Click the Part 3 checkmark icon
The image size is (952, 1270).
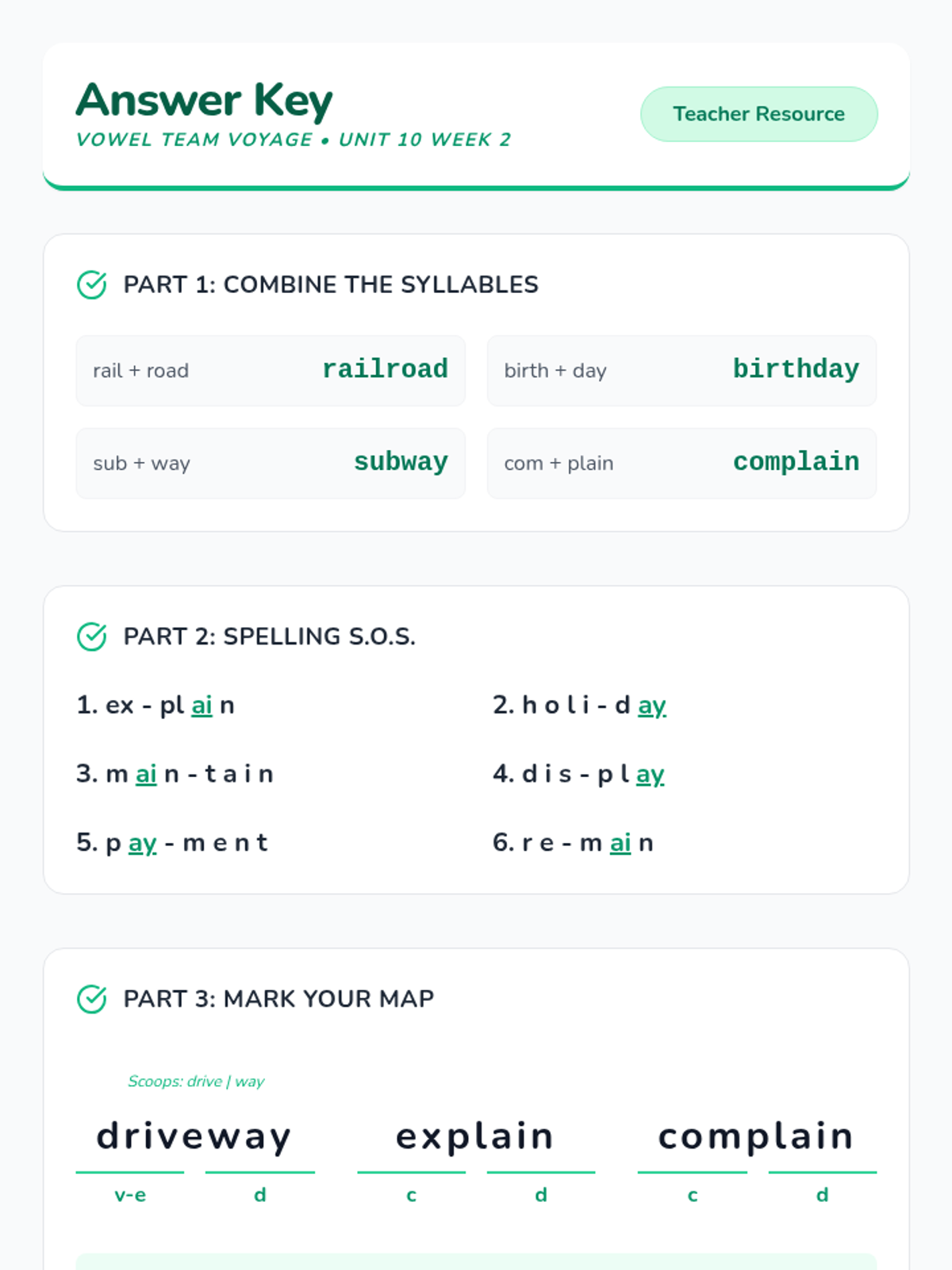point(92,999)
